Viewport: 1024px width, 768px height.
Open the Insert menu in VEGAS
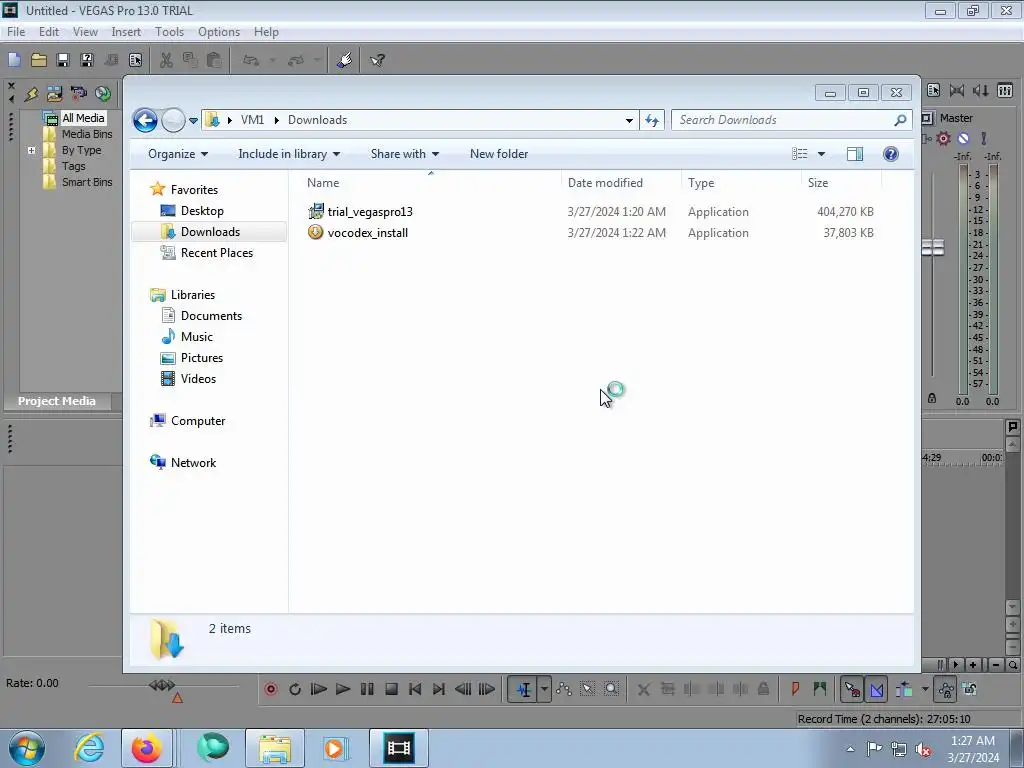[x=126, y=31]
